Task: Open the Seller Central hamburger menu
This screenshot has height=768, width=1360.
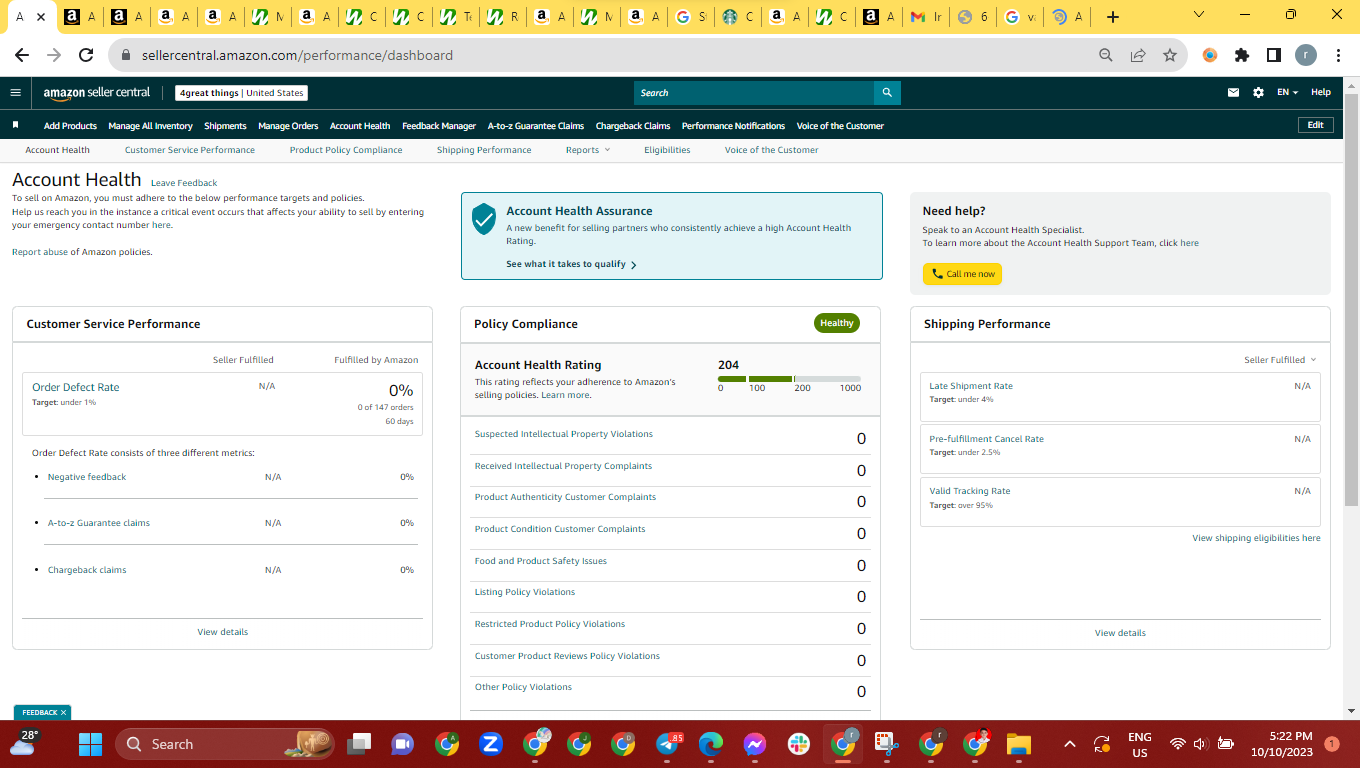Action: click(x=15, y=93)
